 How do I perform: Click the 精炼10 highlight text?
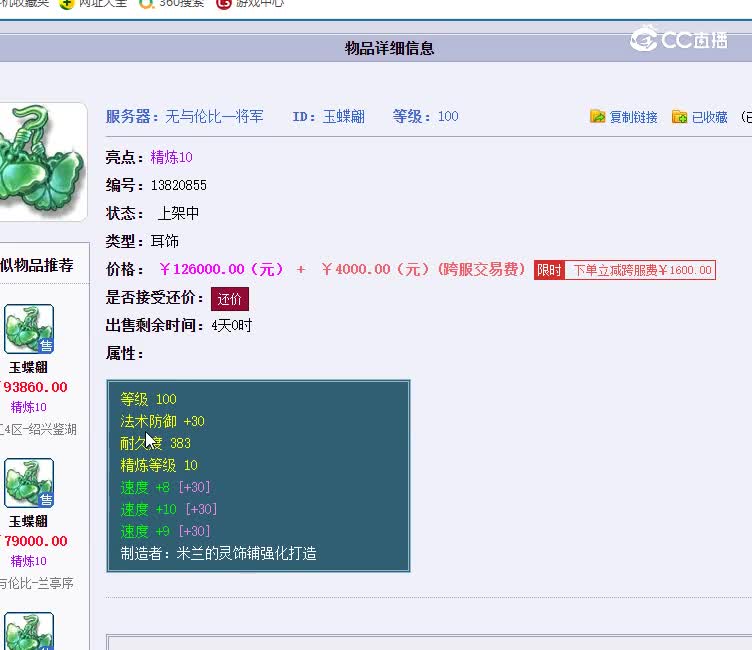(171, 157)
